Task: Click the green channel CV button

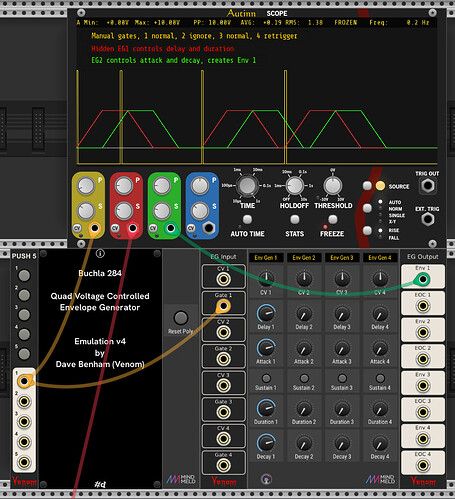Action: point(153,228)
